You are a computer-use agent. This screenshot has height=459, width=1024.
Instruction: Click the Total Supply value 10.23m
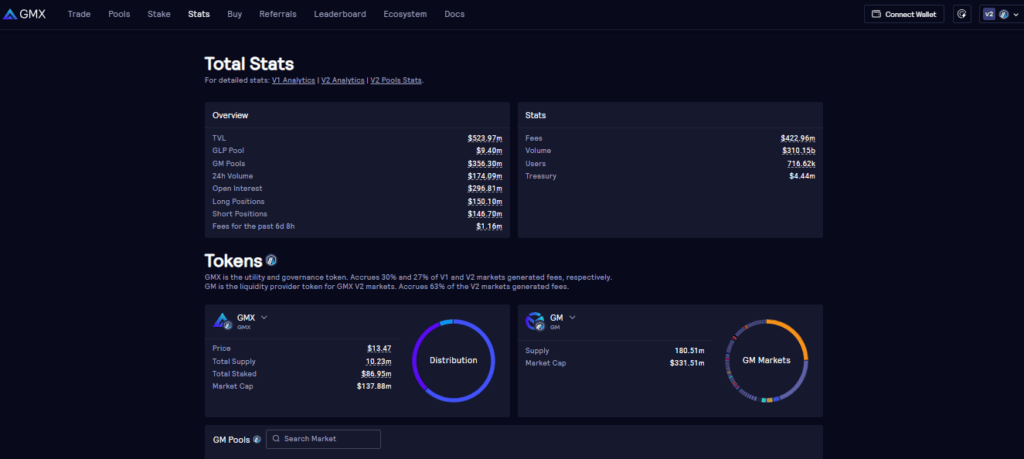click(x=379, y=362)
